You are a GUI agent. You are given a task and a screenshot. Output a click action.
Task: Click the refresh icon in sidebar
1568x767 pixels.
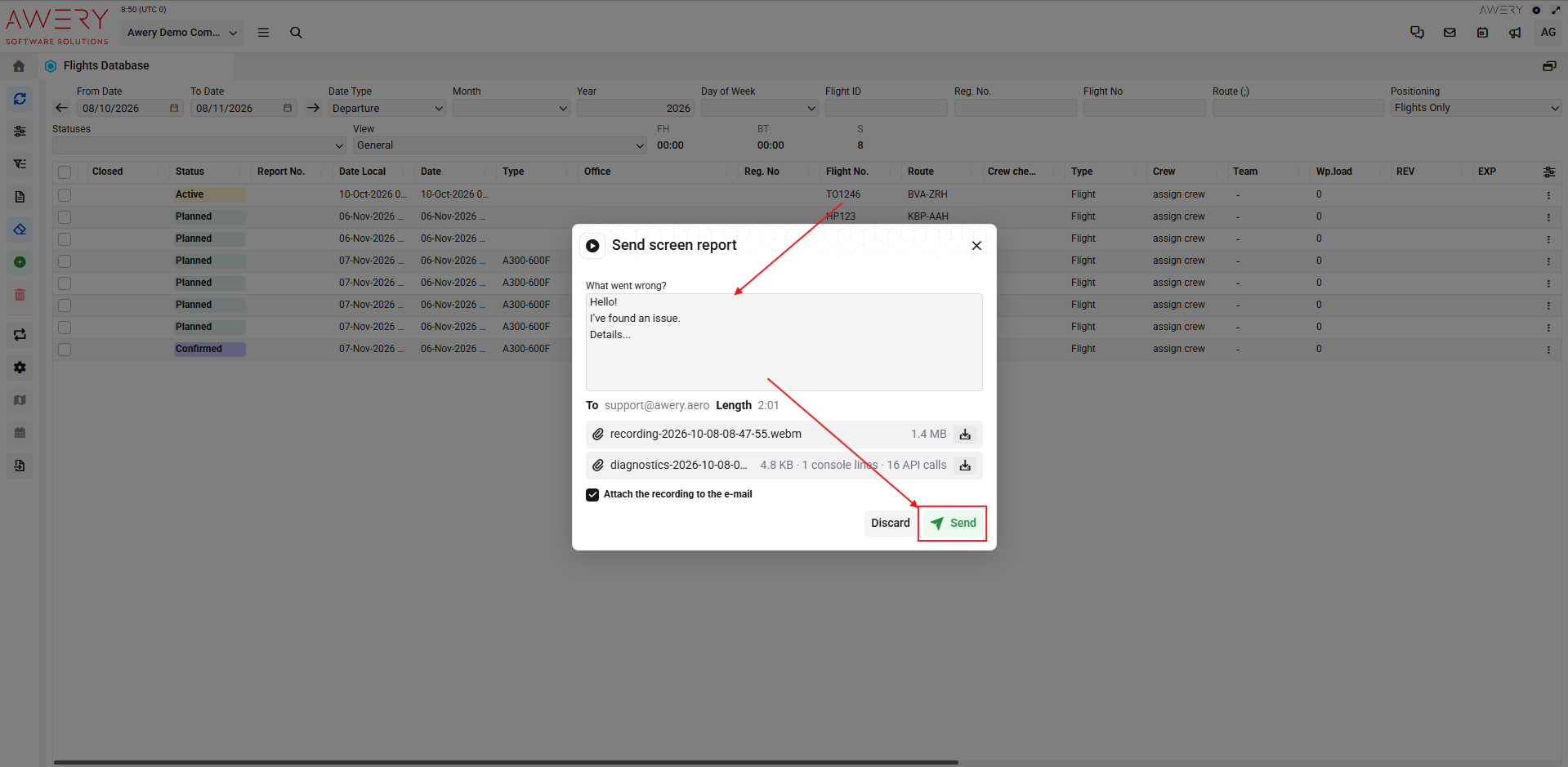pyautogui.click(x=20, y=99)
